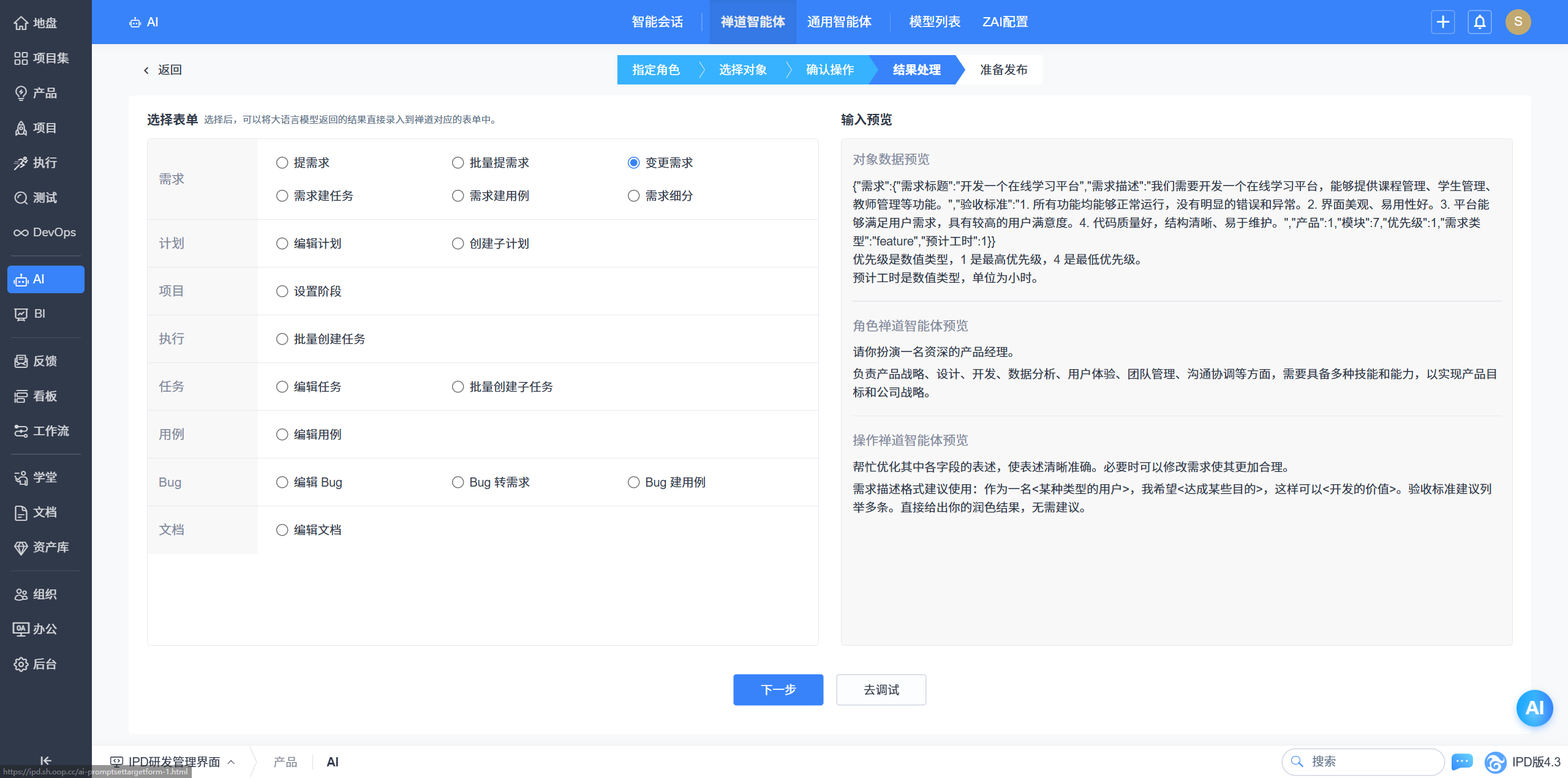Open the chat message bubble icon
The height and width of the screenshot is (778, 1568).
pyautogui.click(x=1462, y=761)
